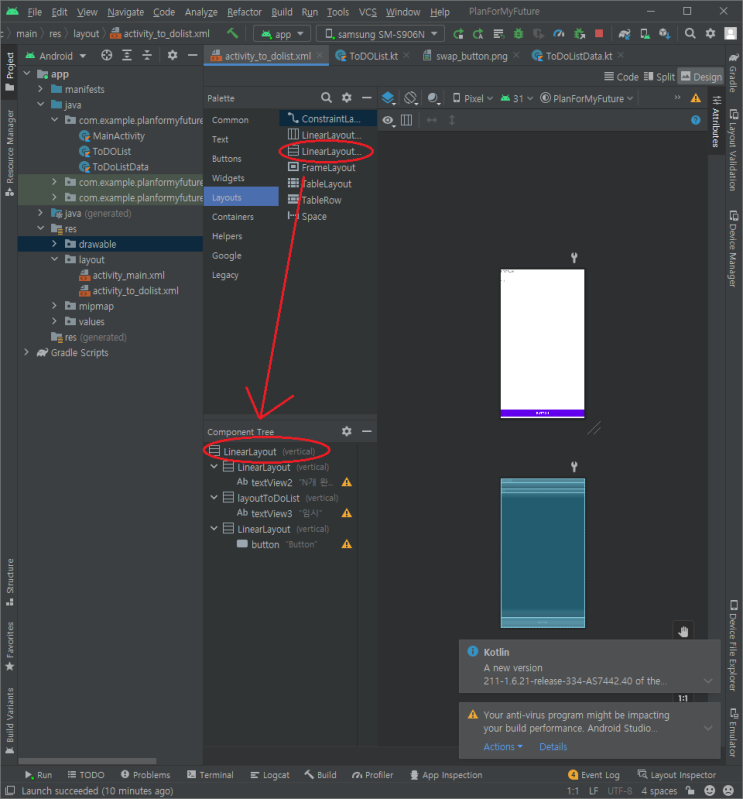
Task: Collapse layoutToDoList in Component Tree
Action: [x=214, y=497]
